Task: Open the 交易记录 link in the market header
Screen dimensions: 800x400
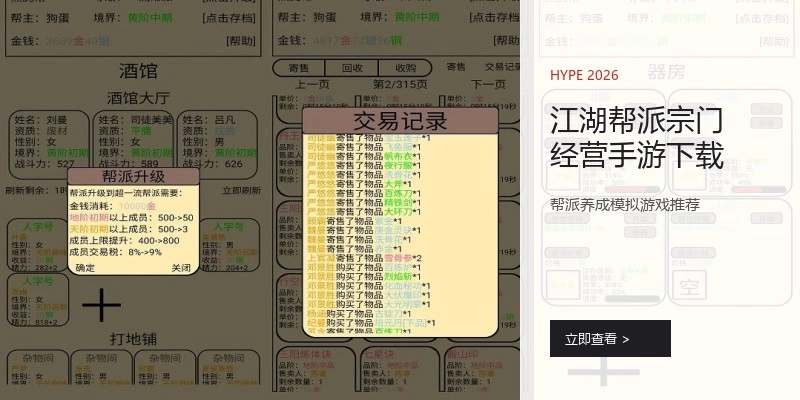Action: [x=502, y=67]
